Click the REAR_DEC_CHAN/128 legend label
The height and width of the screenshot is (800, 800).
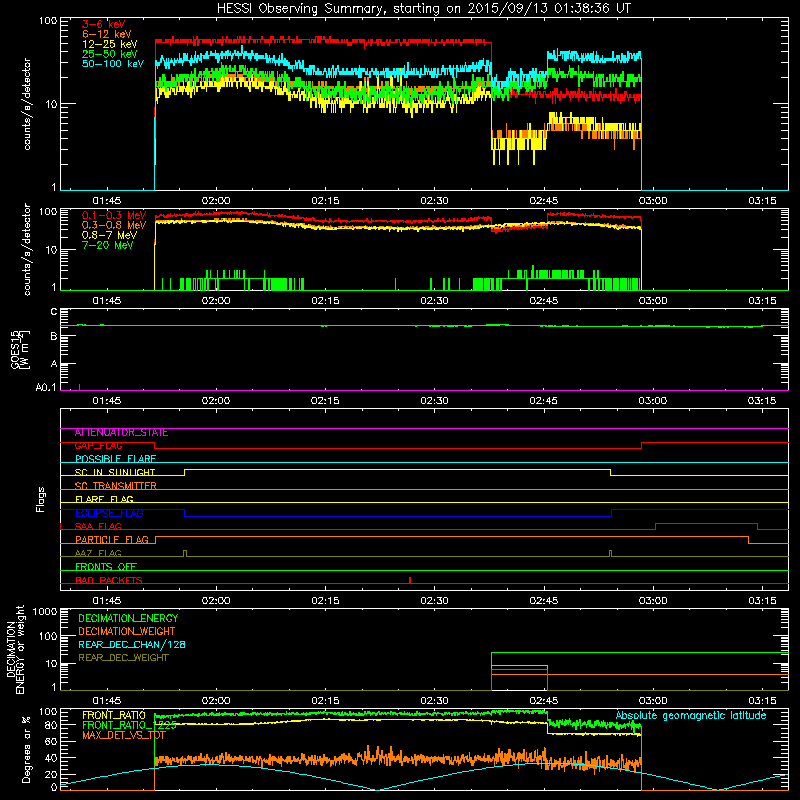132,645
